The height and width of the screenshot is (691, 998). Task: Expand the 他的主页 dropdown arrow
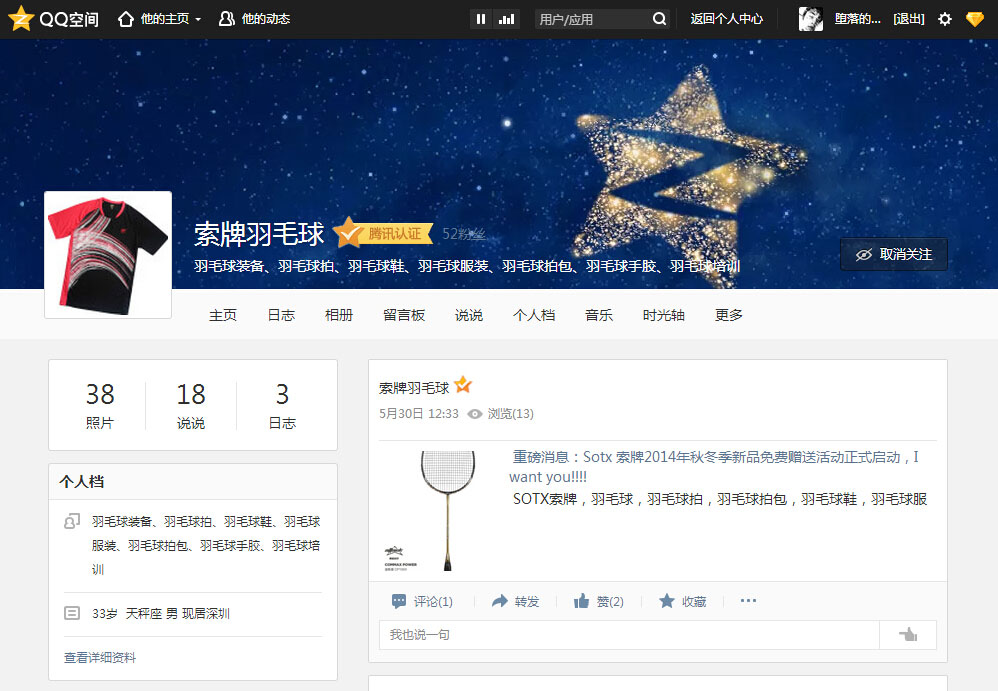pyautogui.click(x=198, y=20)
